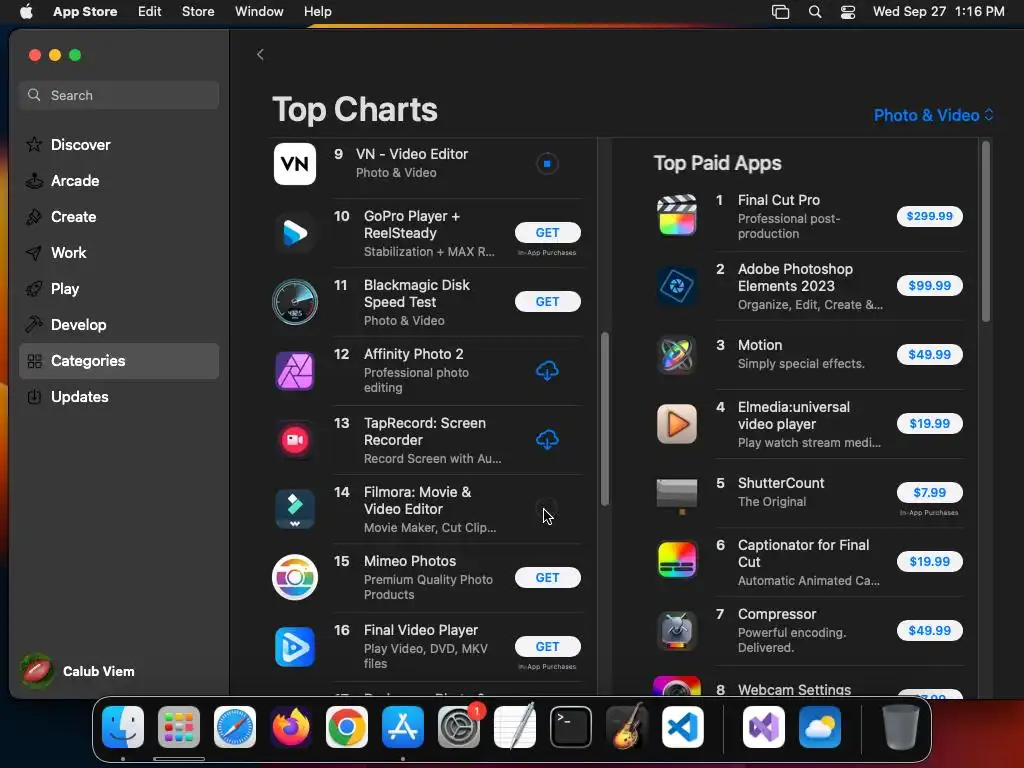This screenshot has width=1024, height=768.
Task: Open the date and time in menu bar
Action: coord(938,12)
